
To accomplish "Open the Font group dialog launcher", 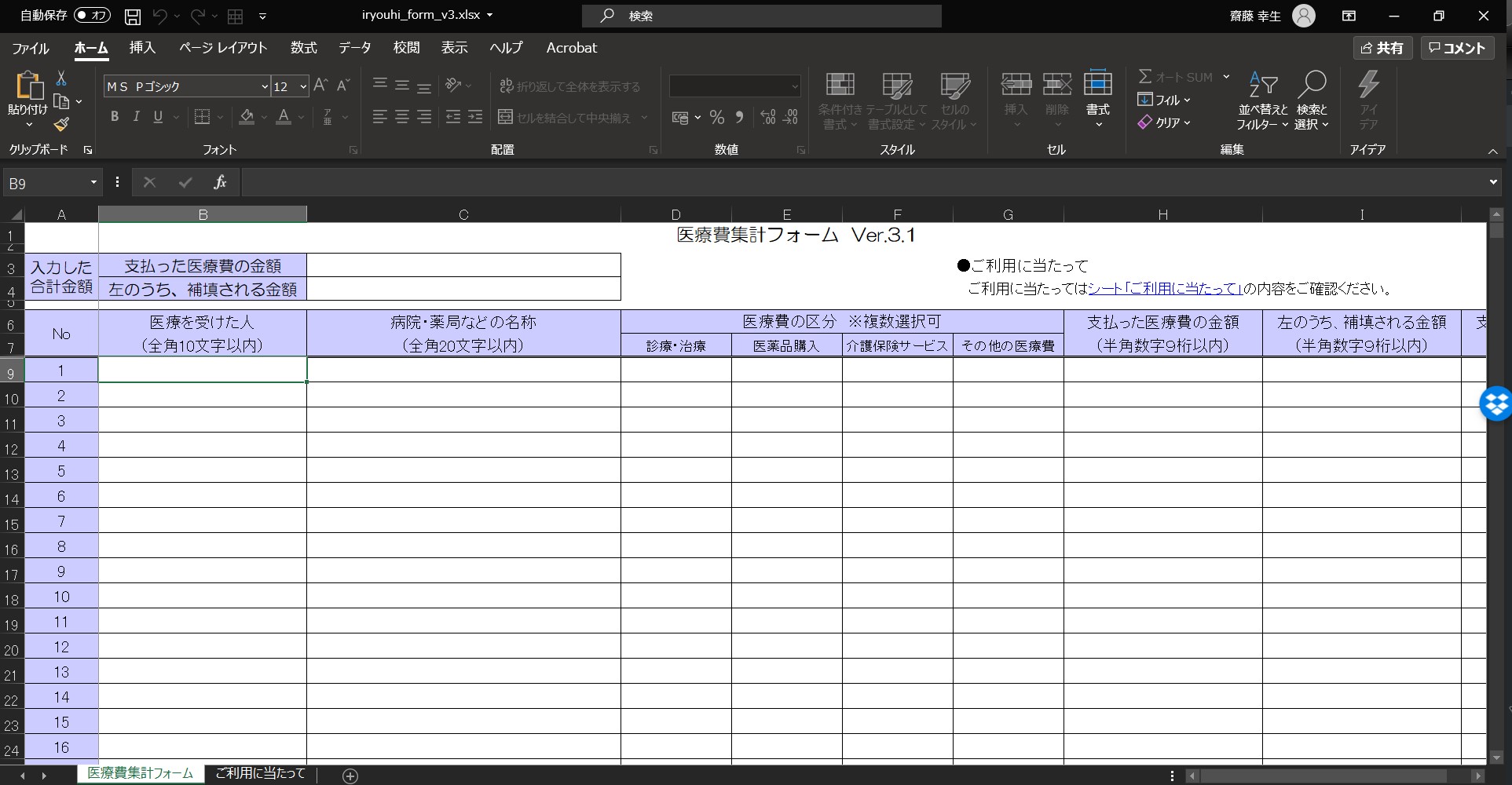I will pyautogui.click(x=353, y=150).
